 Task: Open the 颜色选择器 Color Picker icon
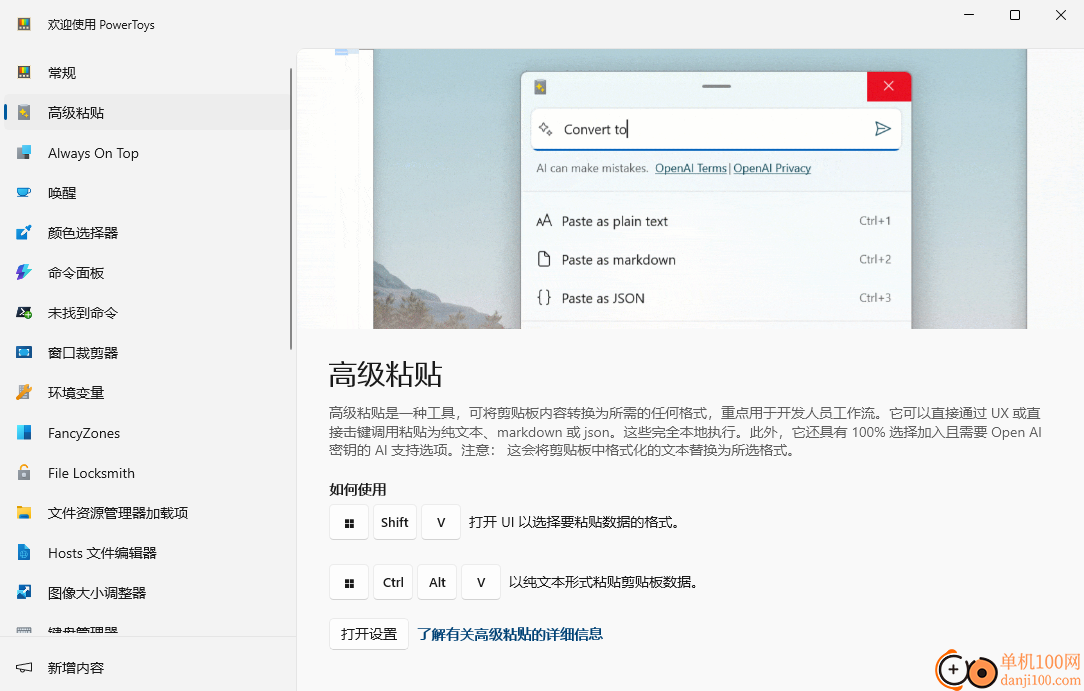tap(24, 233)
